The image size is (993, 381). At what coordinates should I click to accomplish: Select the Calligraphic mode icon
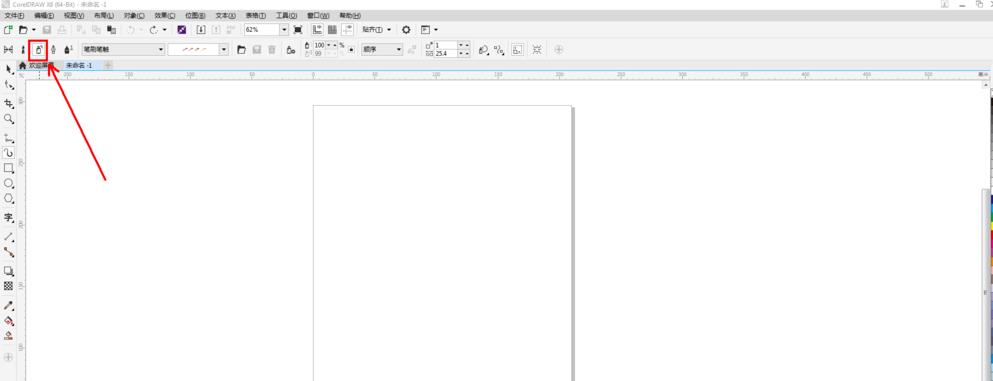[x=53, y=49]
